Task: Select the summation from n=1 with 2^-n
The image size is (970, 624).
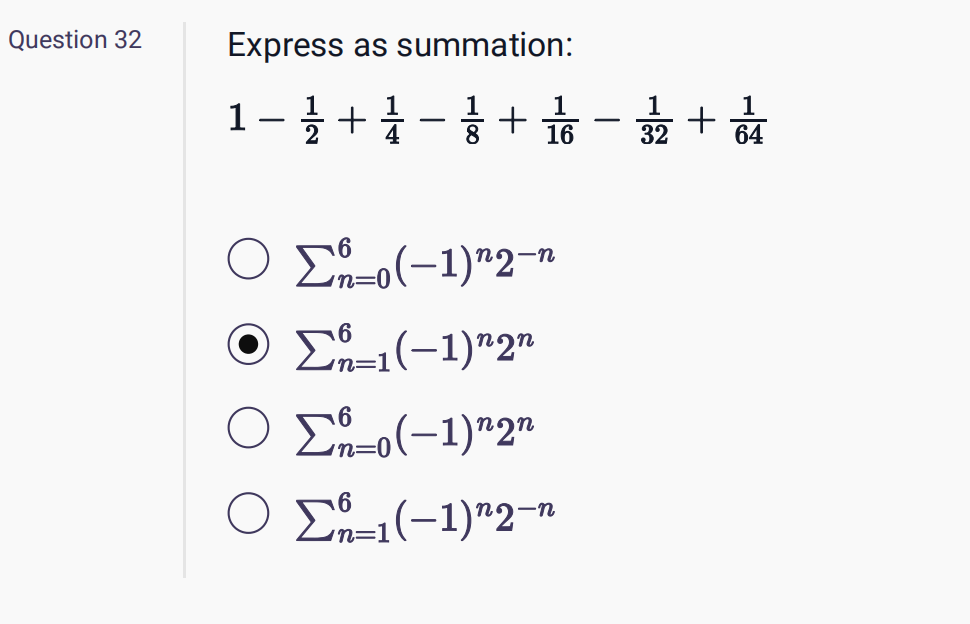Action: (246, 511)
